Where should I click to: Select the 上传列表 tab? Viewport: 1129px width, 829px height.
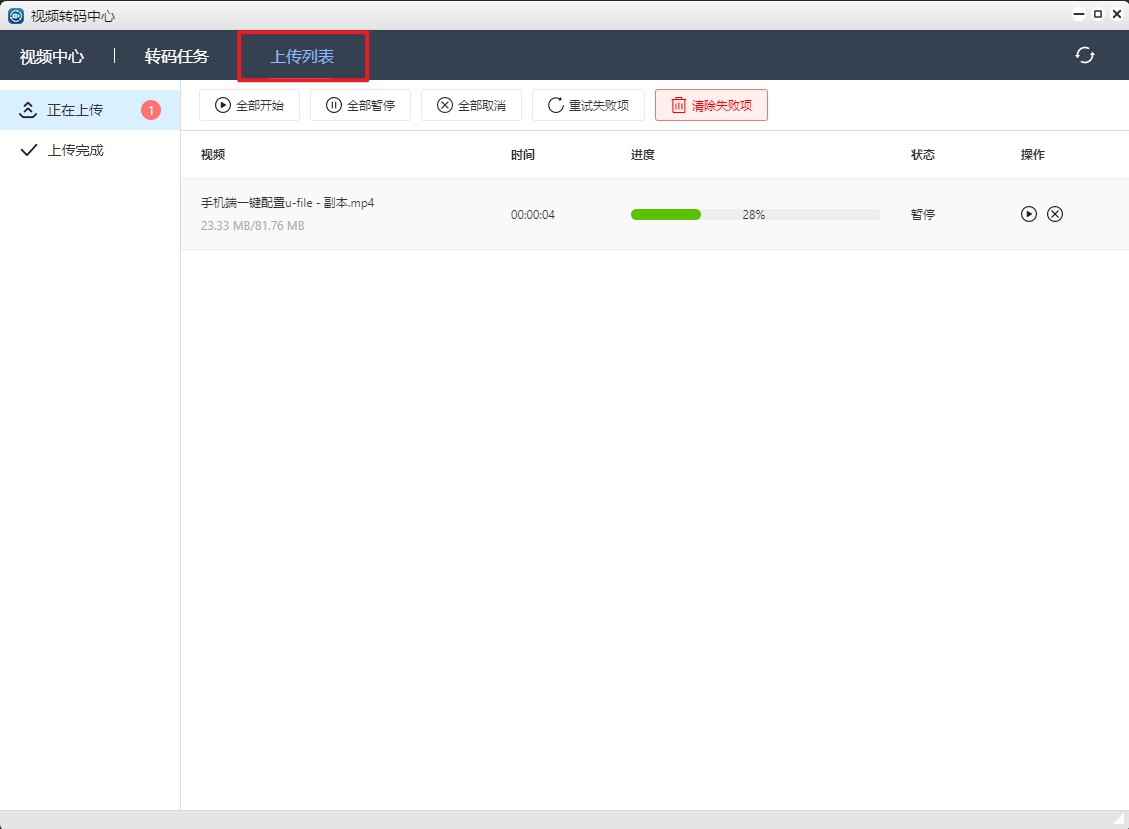click(302, 56)
